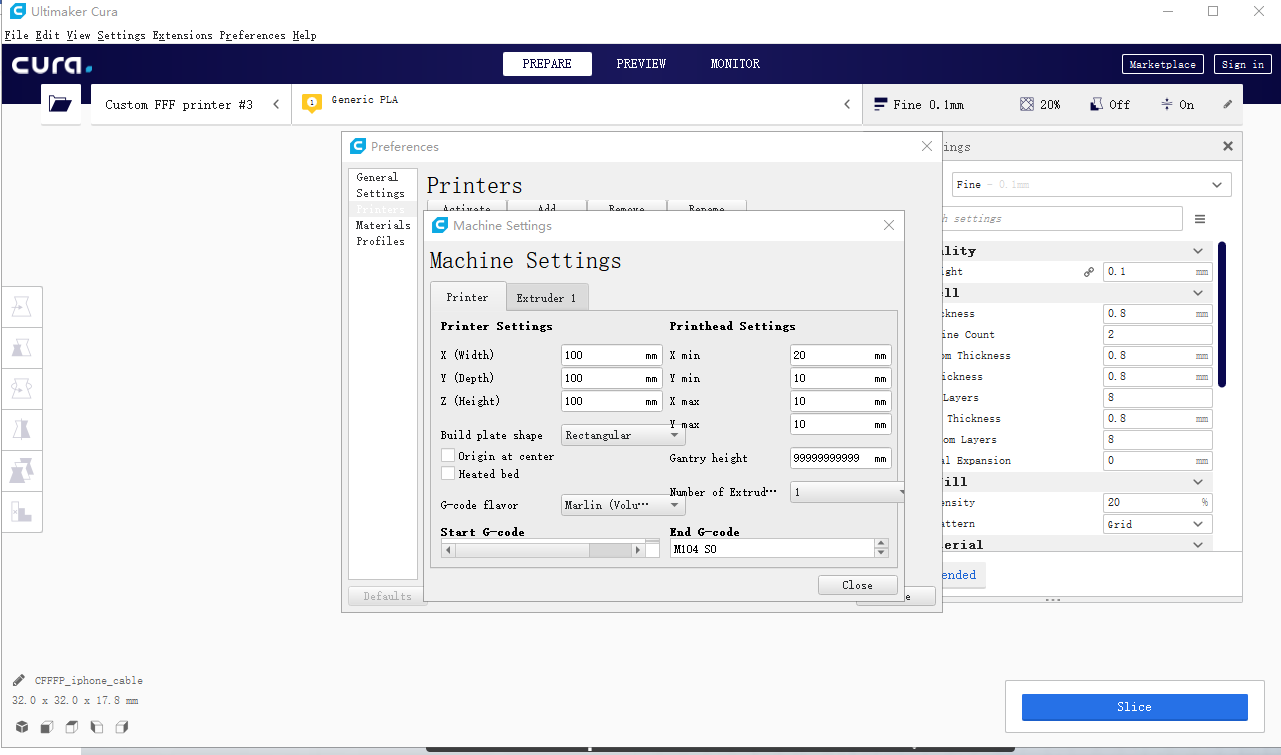Open Build plate shape Rectangular dropdown
1281x755 pixels.
(x=623, y=435)
